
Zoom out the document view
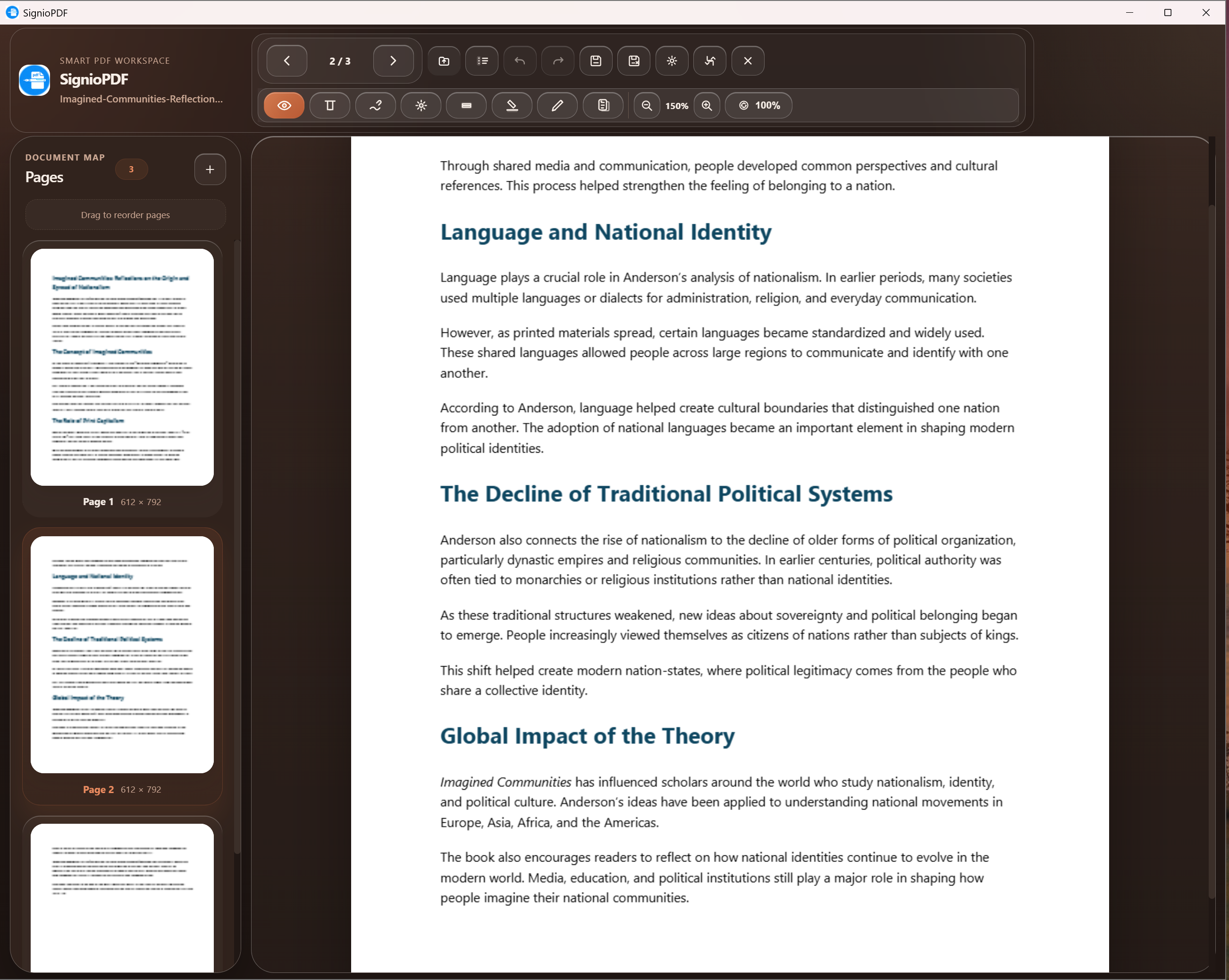(647, 105)
